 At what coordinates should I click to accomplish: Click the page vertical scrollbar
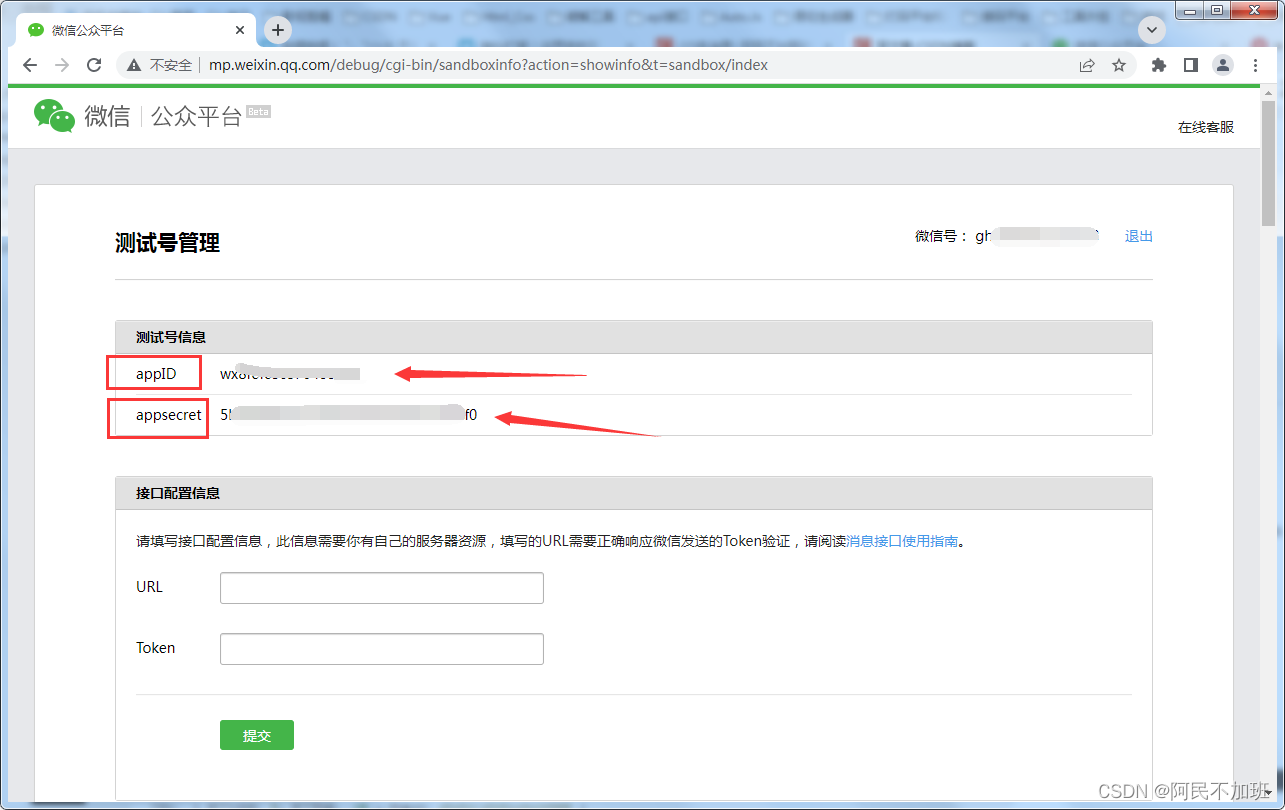point(1268,163)
